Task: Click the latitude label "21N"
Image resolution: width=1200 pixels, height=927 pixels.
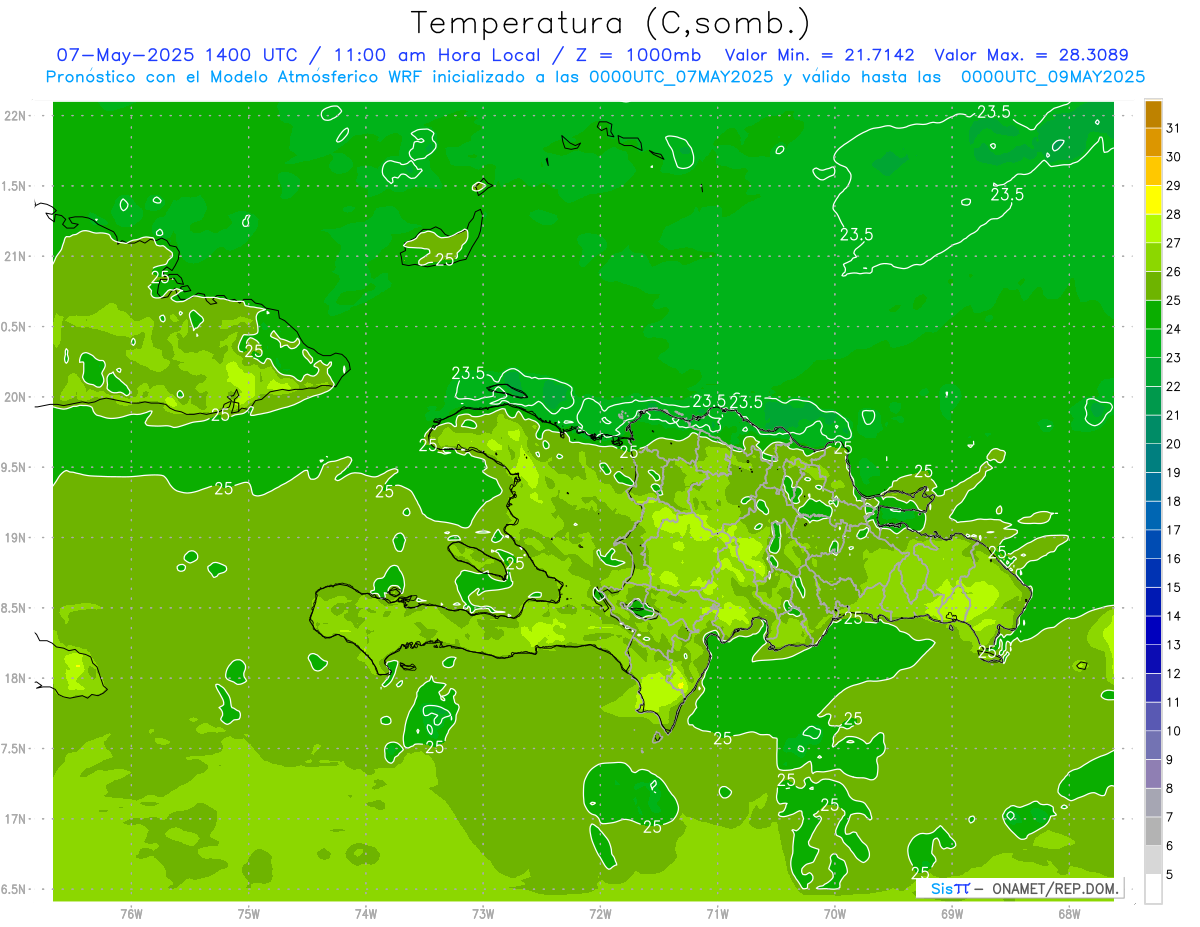Action: click(16, 256)
